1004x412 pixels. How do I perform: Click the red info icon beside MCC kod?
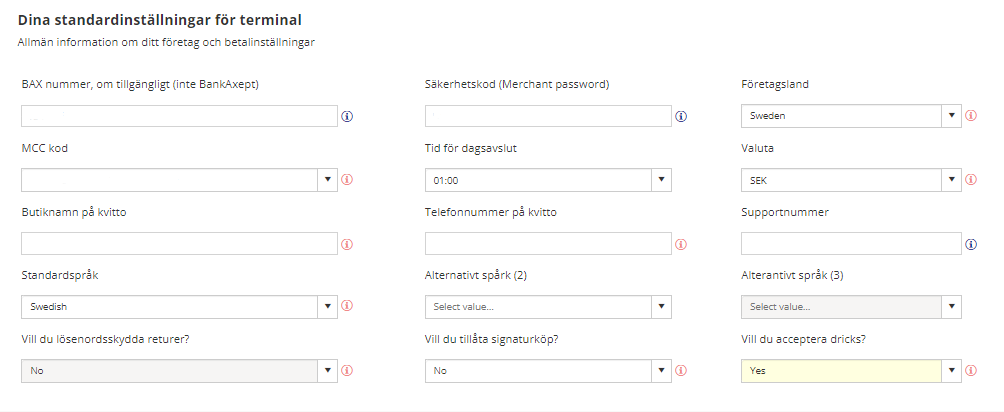(x=347, y=179)
